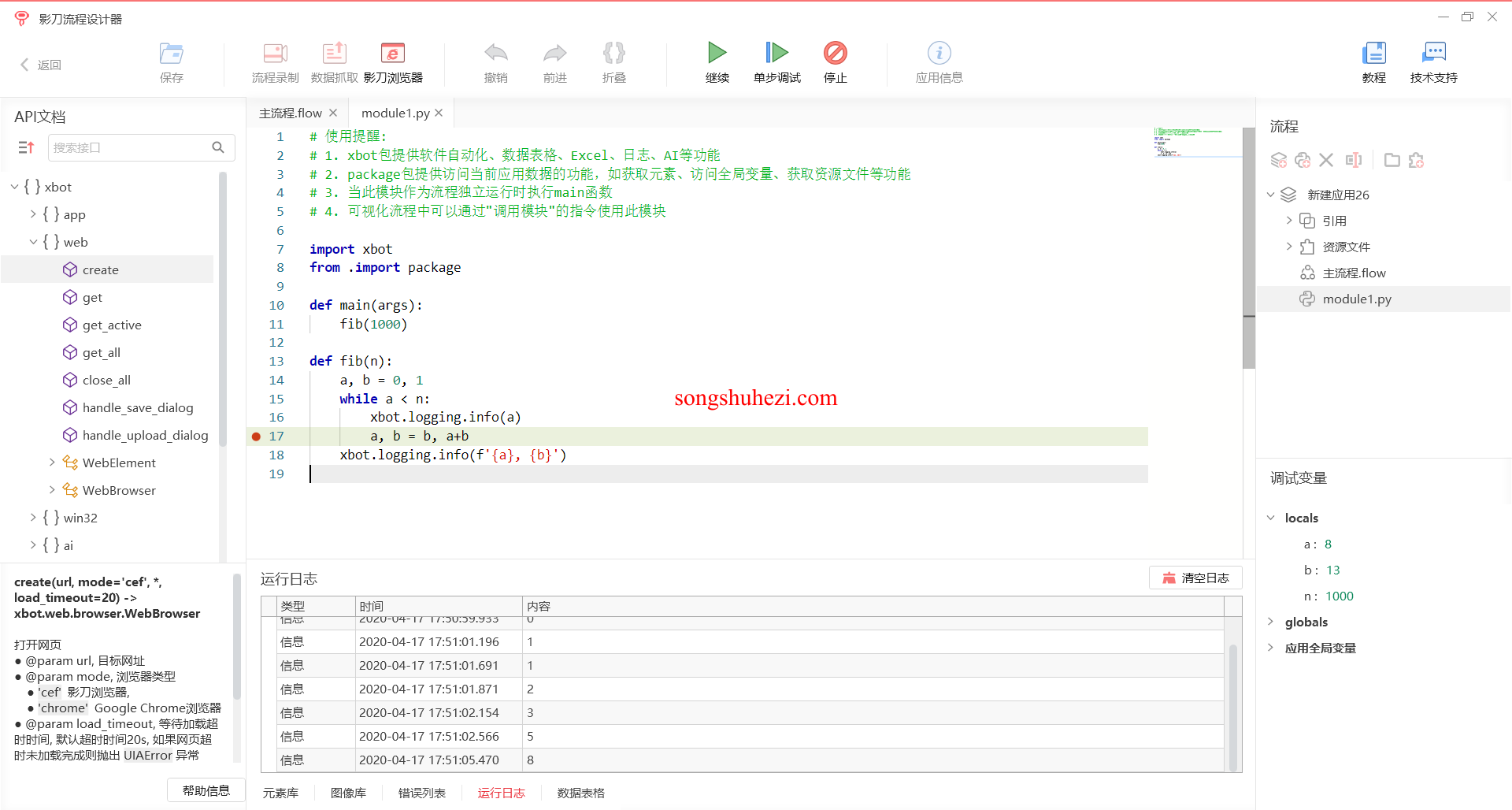Click the search magnifier in API search

[x=218, y=147]
